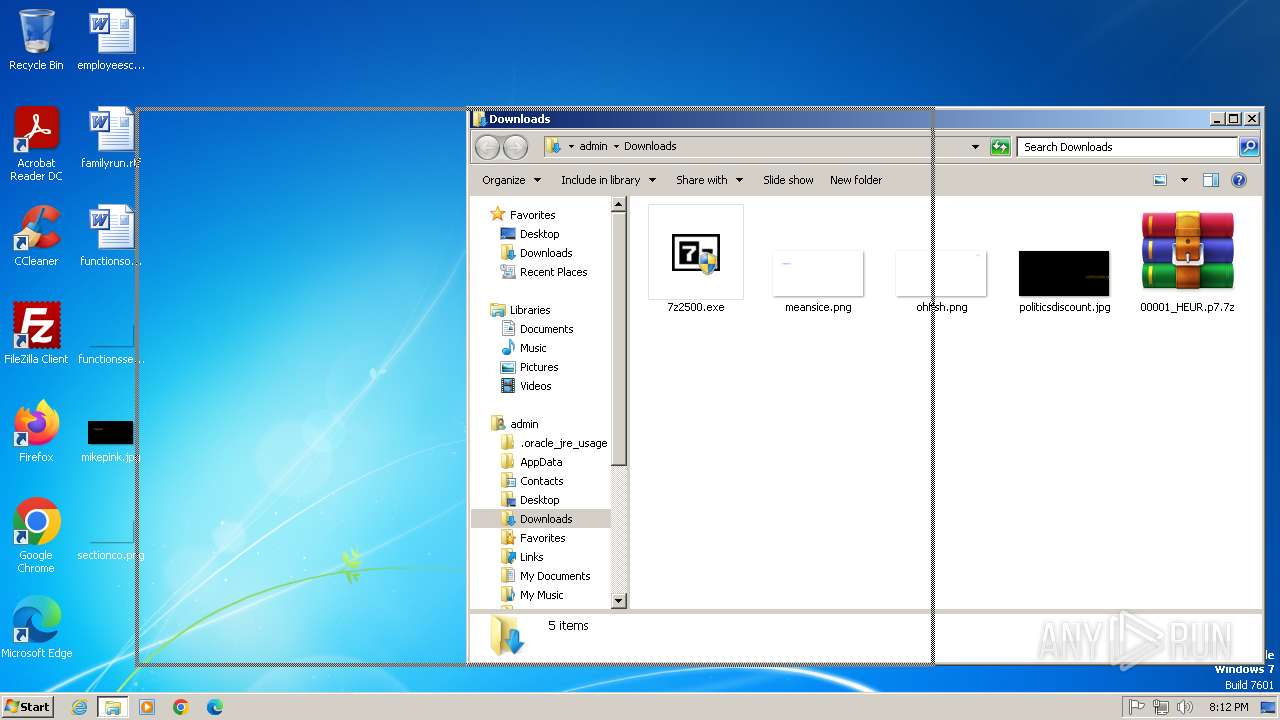Open Windows Media Player from taskbar
1280x720 pixels.
(147, 707)
